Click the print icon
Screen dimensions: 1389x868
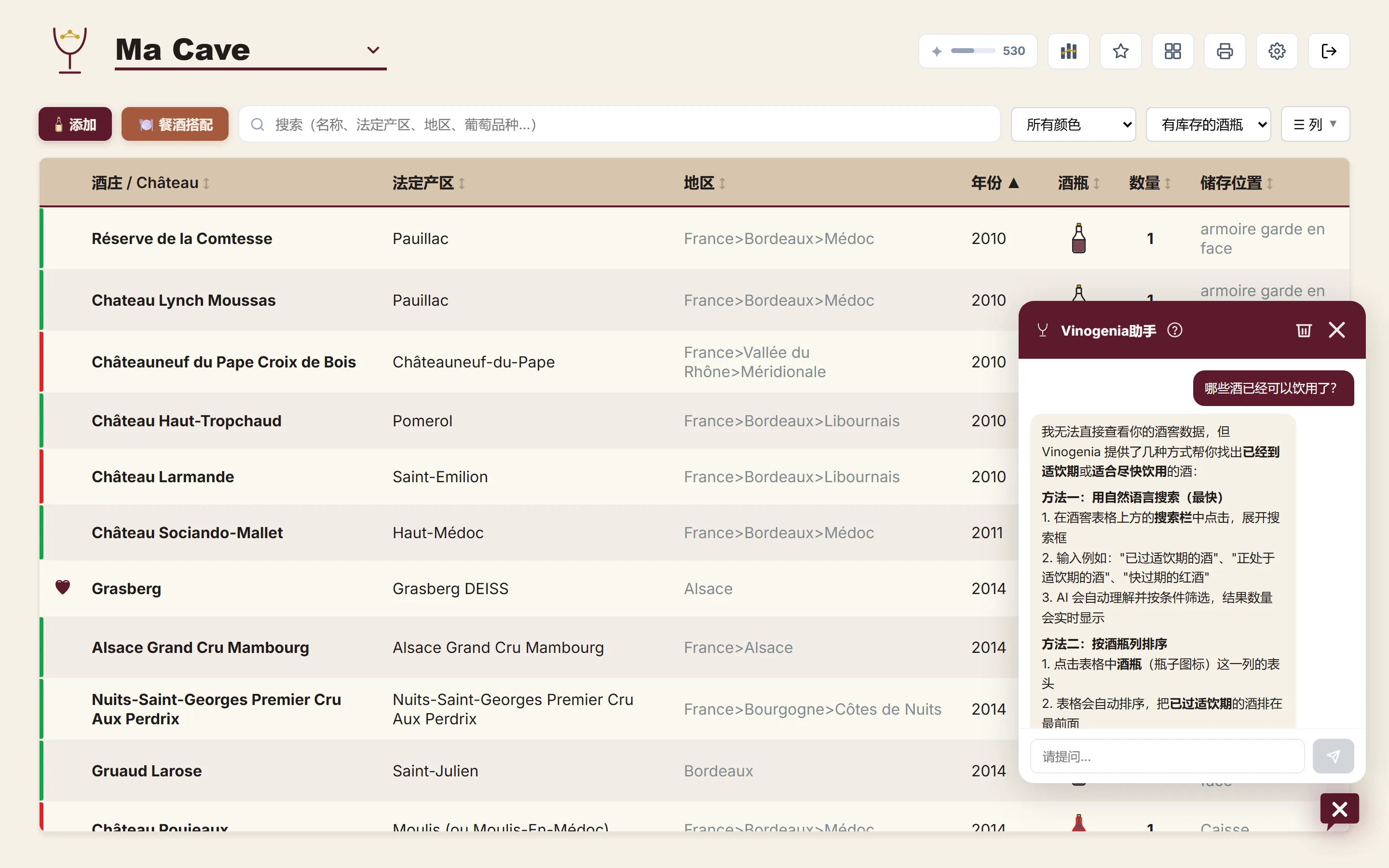coord(1224,51)
